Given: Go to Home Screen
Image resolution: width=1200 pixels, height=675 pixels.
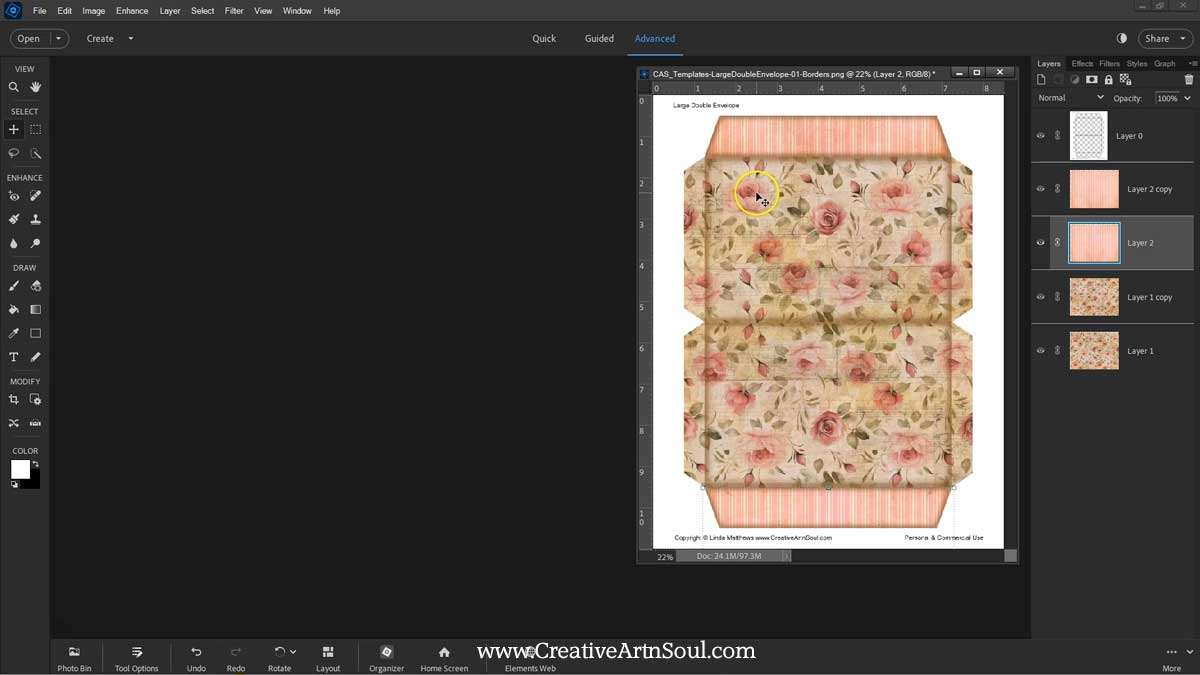Looking at the screenshot, I should point(444,659).
